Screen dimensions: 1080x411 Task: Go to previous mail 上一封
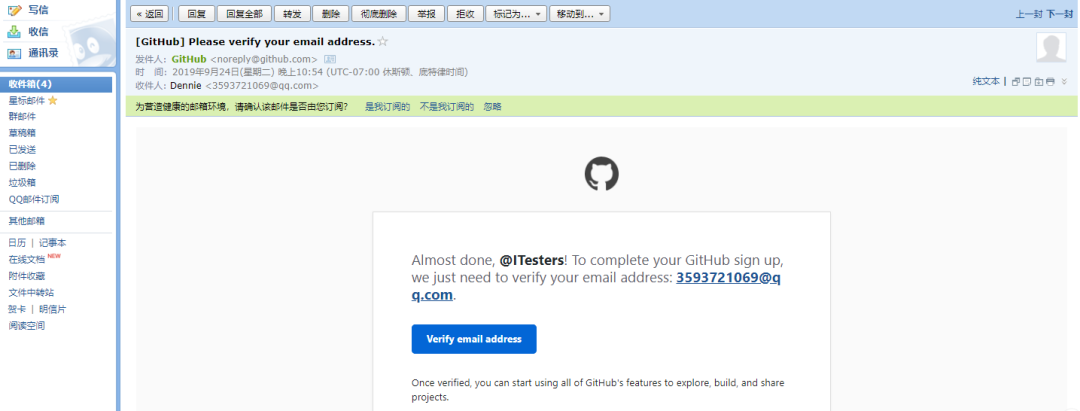point(1029,14)
